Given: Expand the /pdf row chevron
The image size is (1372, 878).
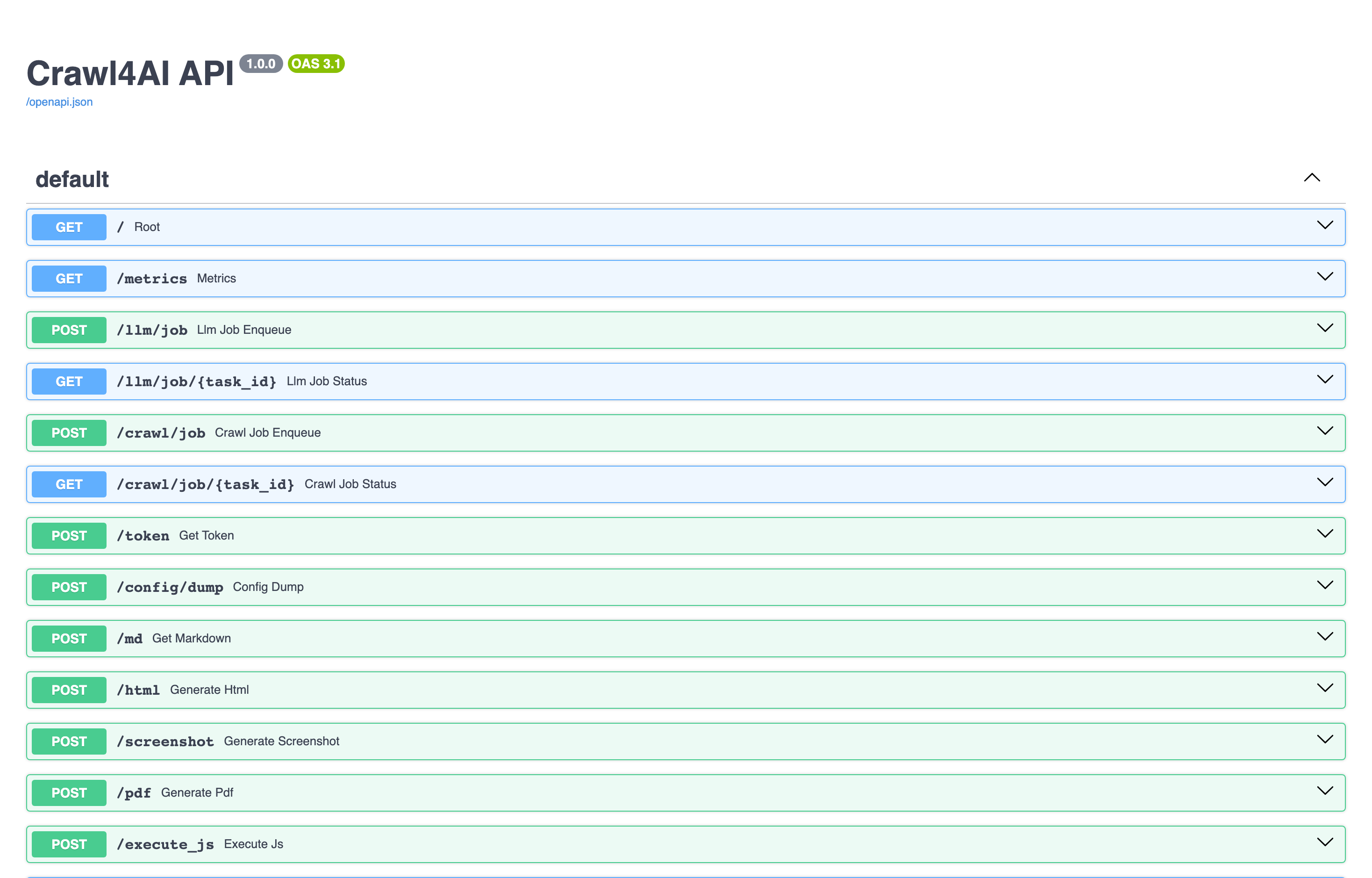Looking at the screenshot, I should 1325,791.
